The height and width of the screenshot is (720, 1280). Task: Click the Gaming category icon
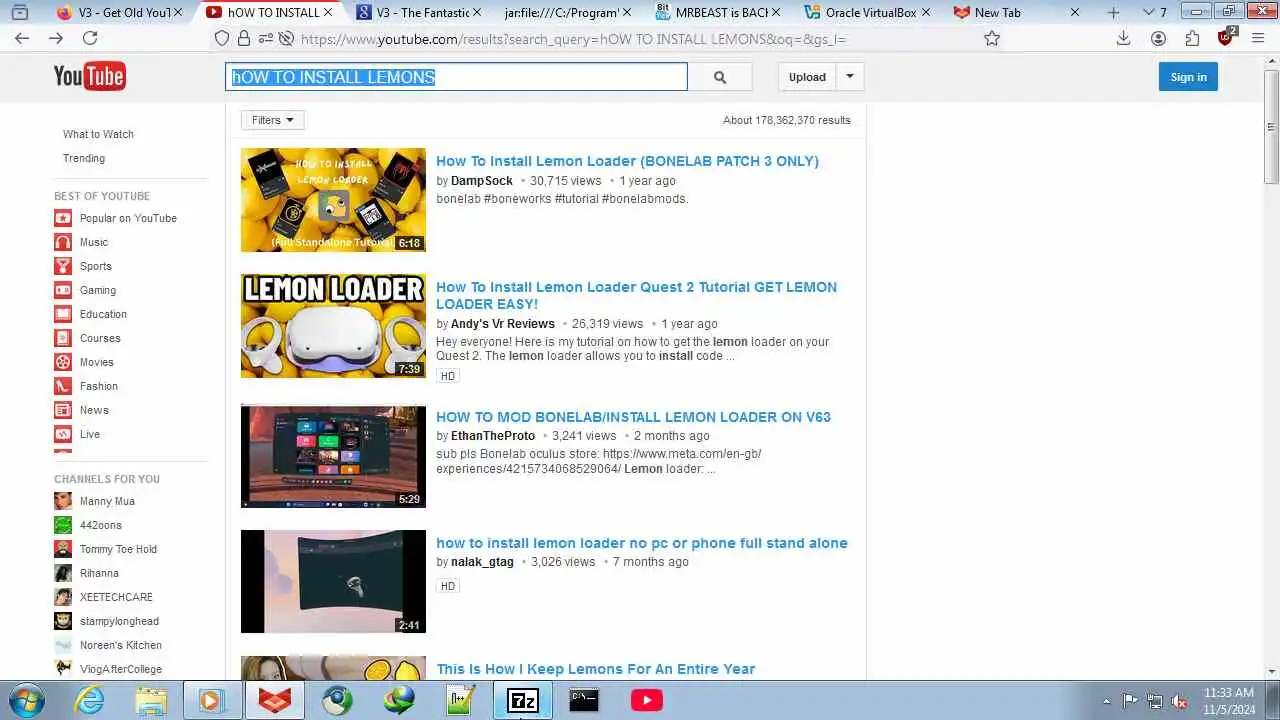click(63, 290)
